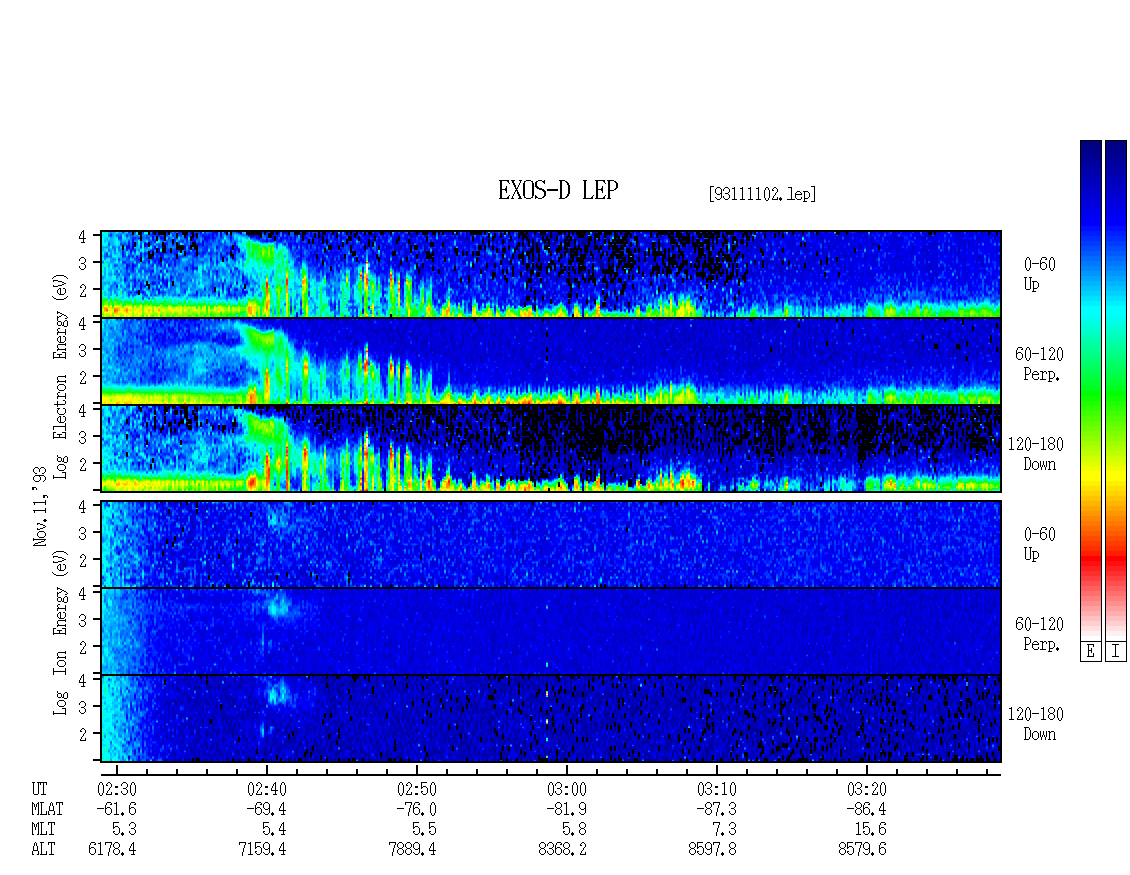Click the ALT value 8597.8
The height and width of the screenshot is (875, 1130).
point(712,850)
